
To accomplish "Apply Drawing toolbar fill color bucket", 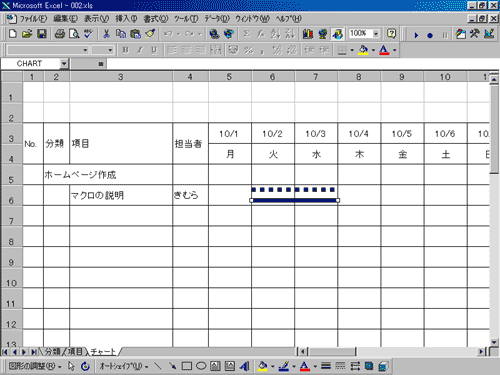I will click(x=263, y=366).
